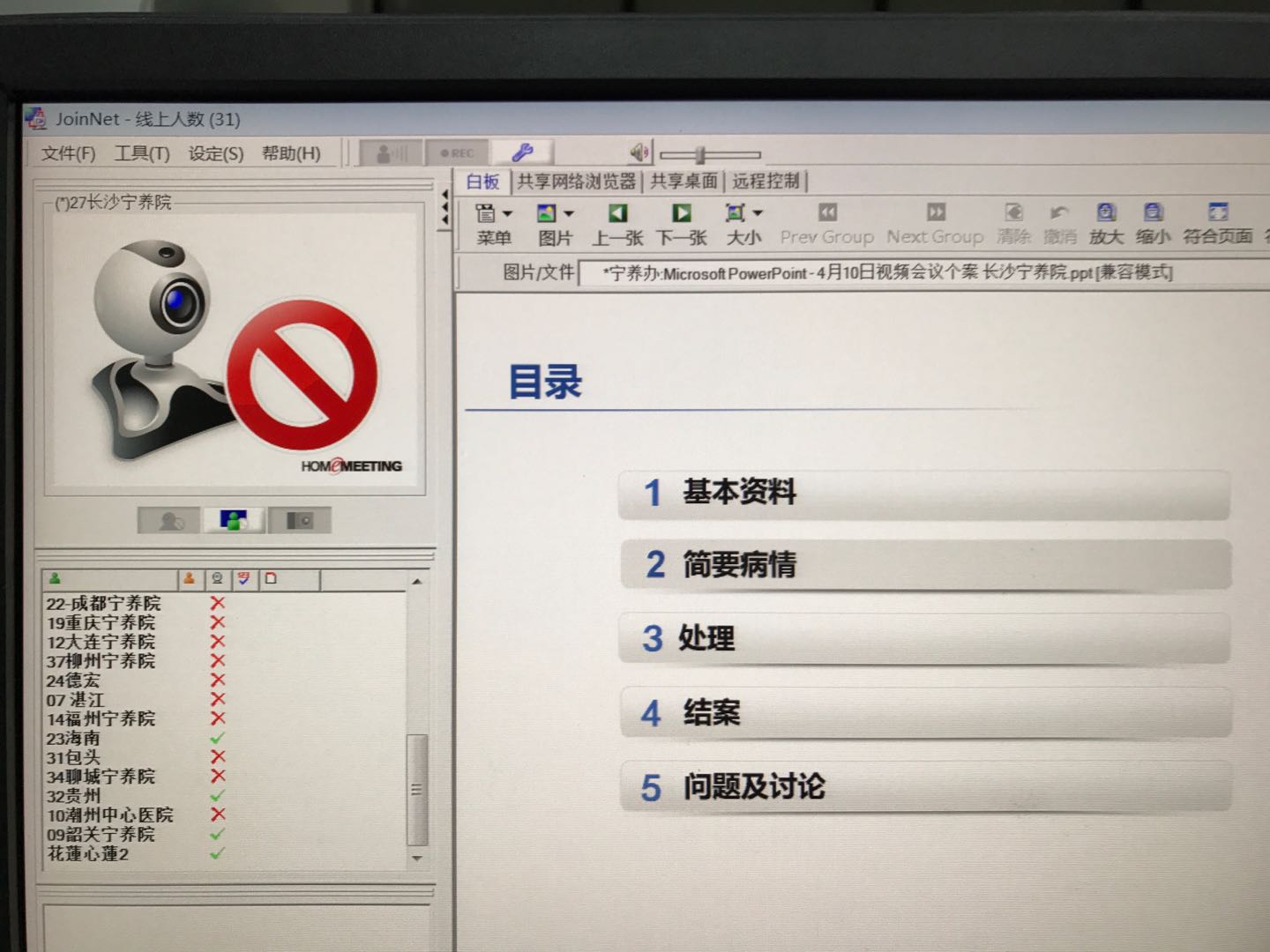The image size is (1270, 952).
Task: Click the 清除 clear icon
Action: [1013, 224]
